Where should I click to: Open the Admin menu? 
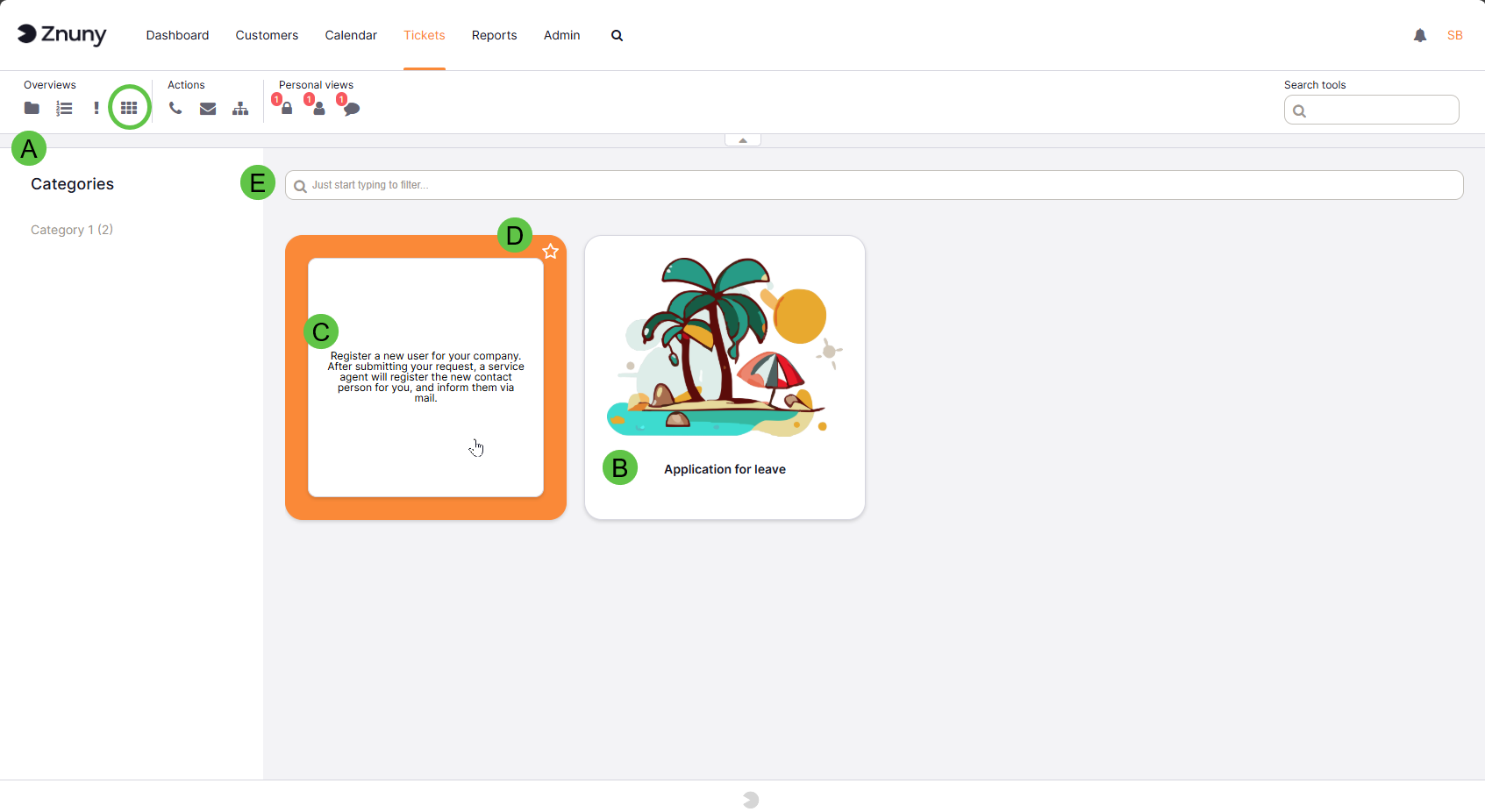pyautogui.click(x=561, y=35)
